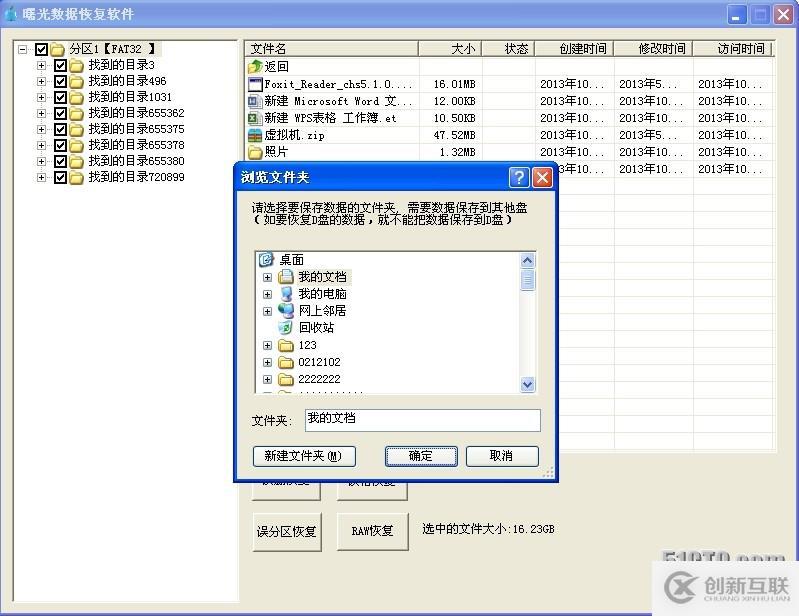Screen dimensions: 799x616
Task: Collapse the 分区1【FAT32】 root node
Action: (x=23, y=49)
